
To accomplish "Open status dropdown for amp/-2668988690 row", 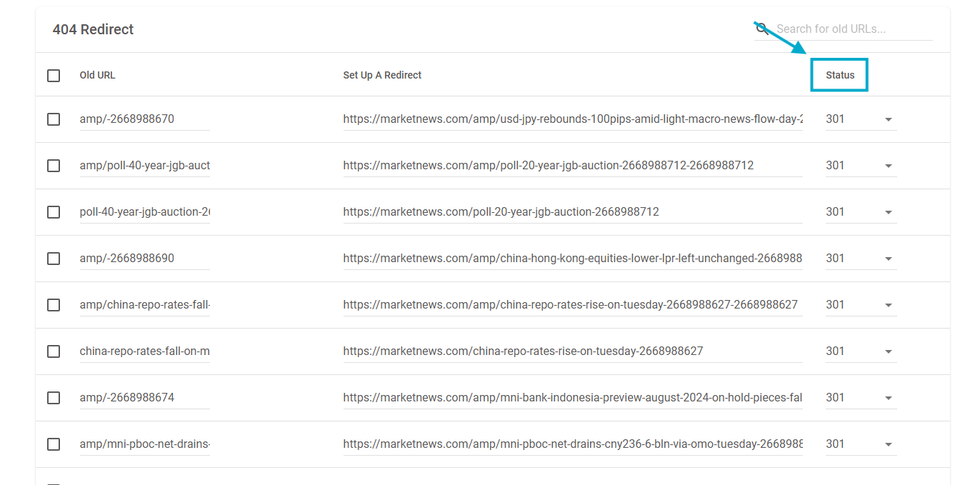I will (887, 259).
